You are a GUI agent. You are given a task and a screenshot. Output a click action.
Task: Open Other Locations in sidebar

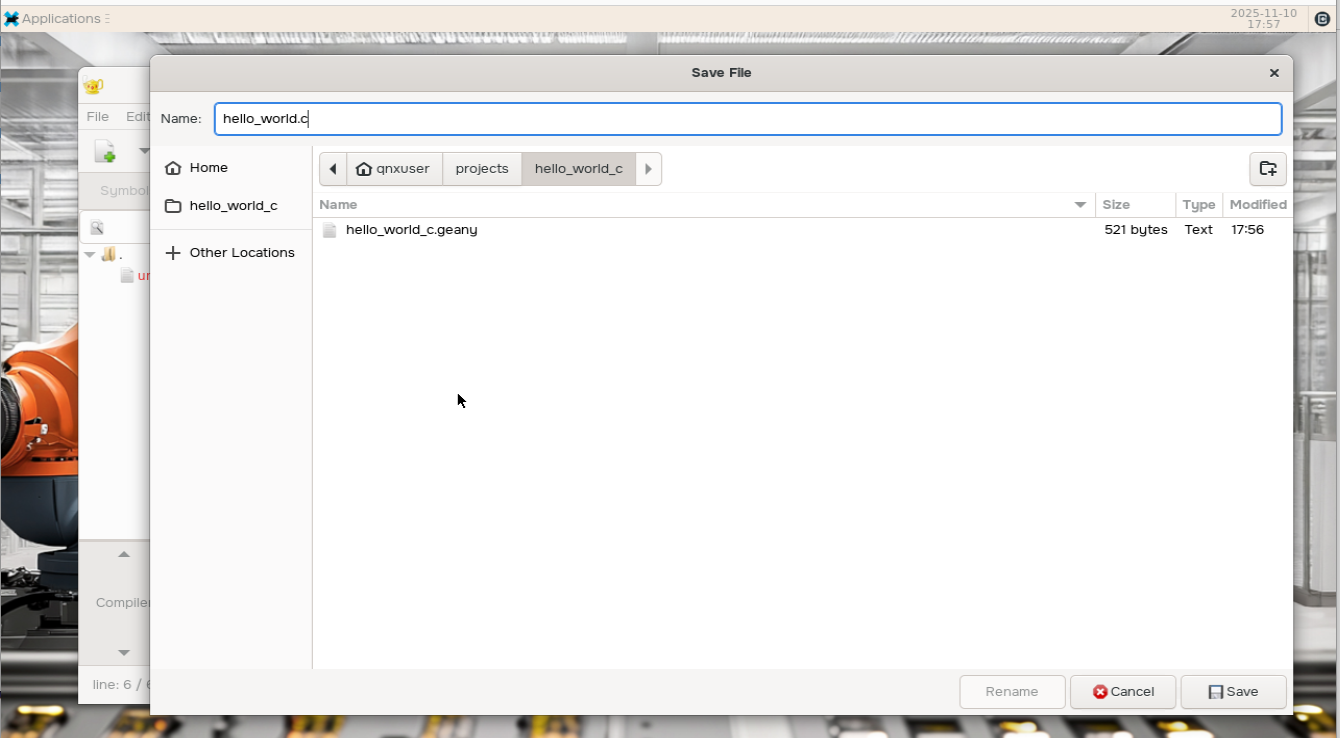tap(241, 253)
